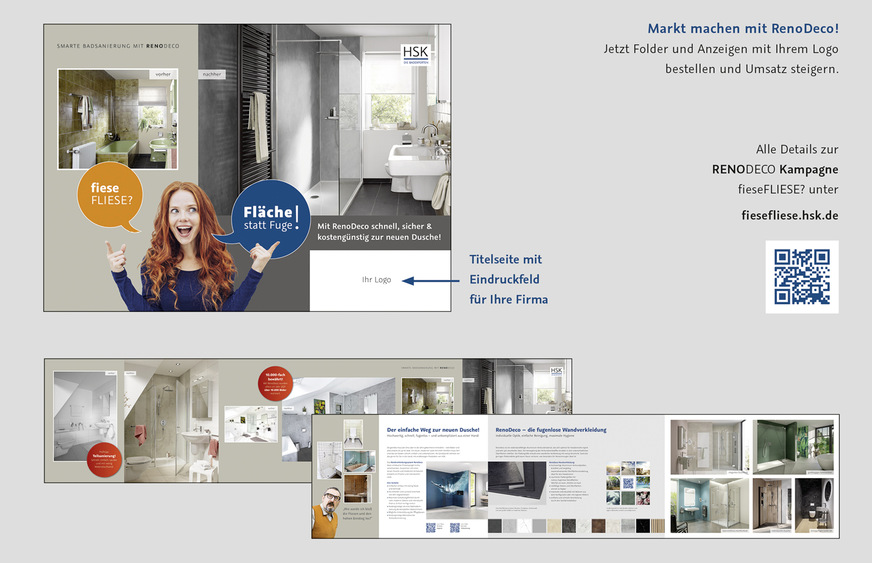Click the dark panel sample image
Viewport: 872px width, 563px height.
point(517,483)
